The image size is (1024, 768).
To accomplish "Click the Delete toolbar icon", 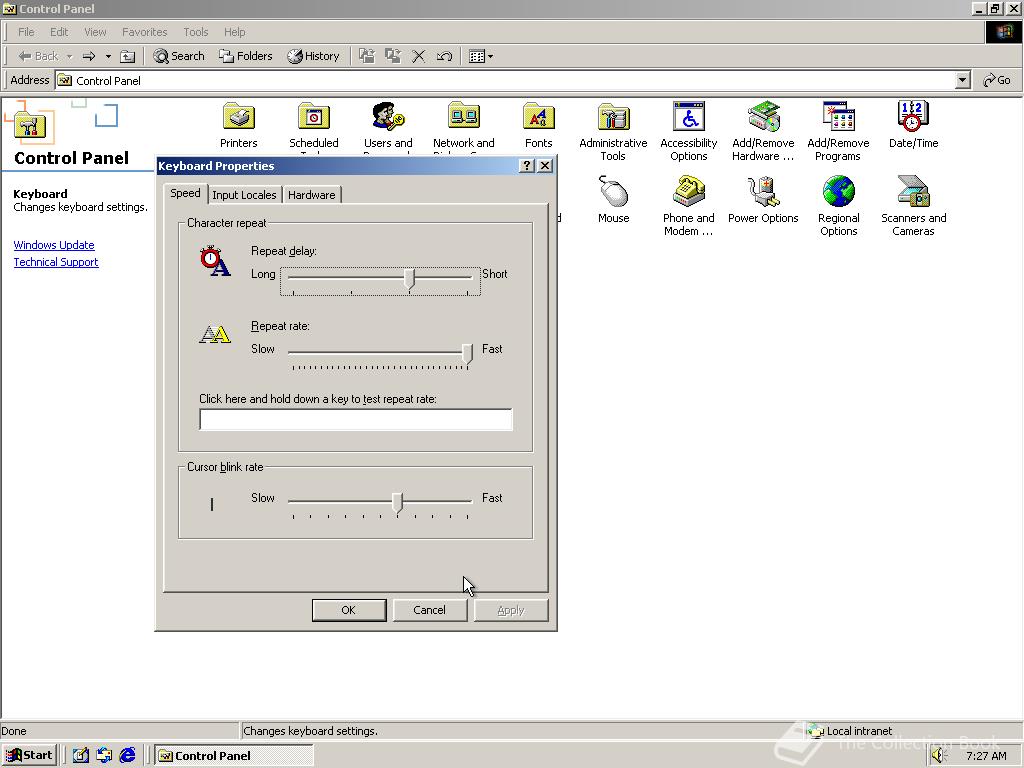I will pyautogui.click(x=419, y=56).
